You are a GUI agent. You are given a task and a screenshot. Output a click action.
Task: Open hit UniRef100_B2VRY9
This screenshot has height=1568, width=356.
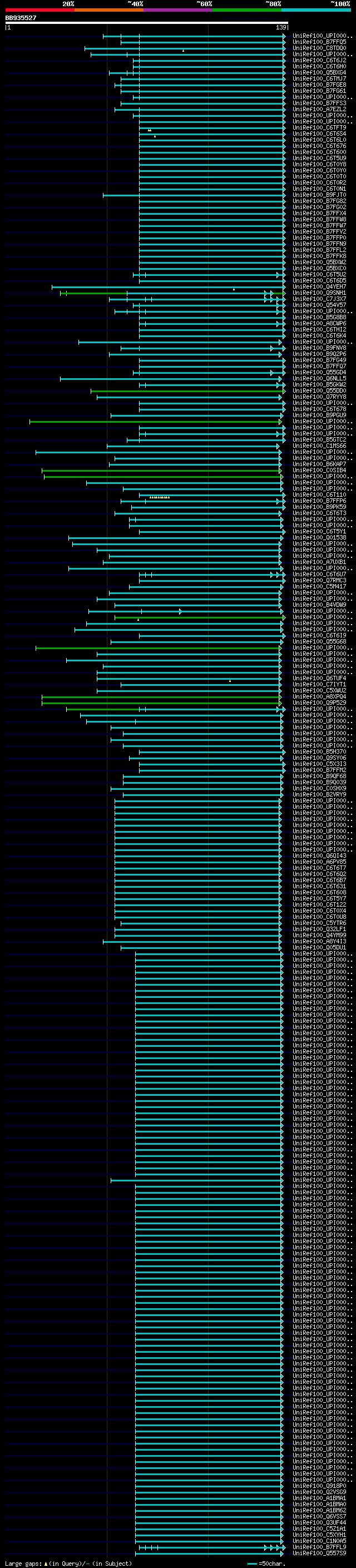pos(319,795)
